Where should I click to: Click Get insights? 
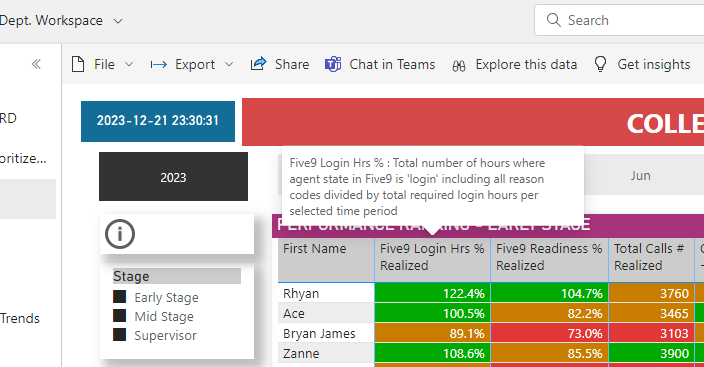click(x=654, y=65)
